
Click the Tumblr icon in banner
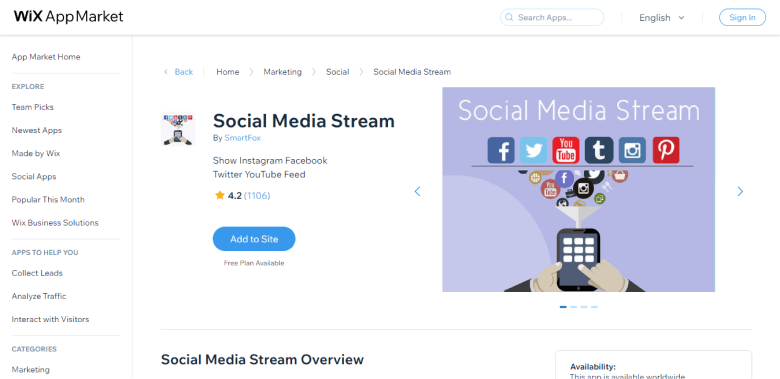coord(599,150)
